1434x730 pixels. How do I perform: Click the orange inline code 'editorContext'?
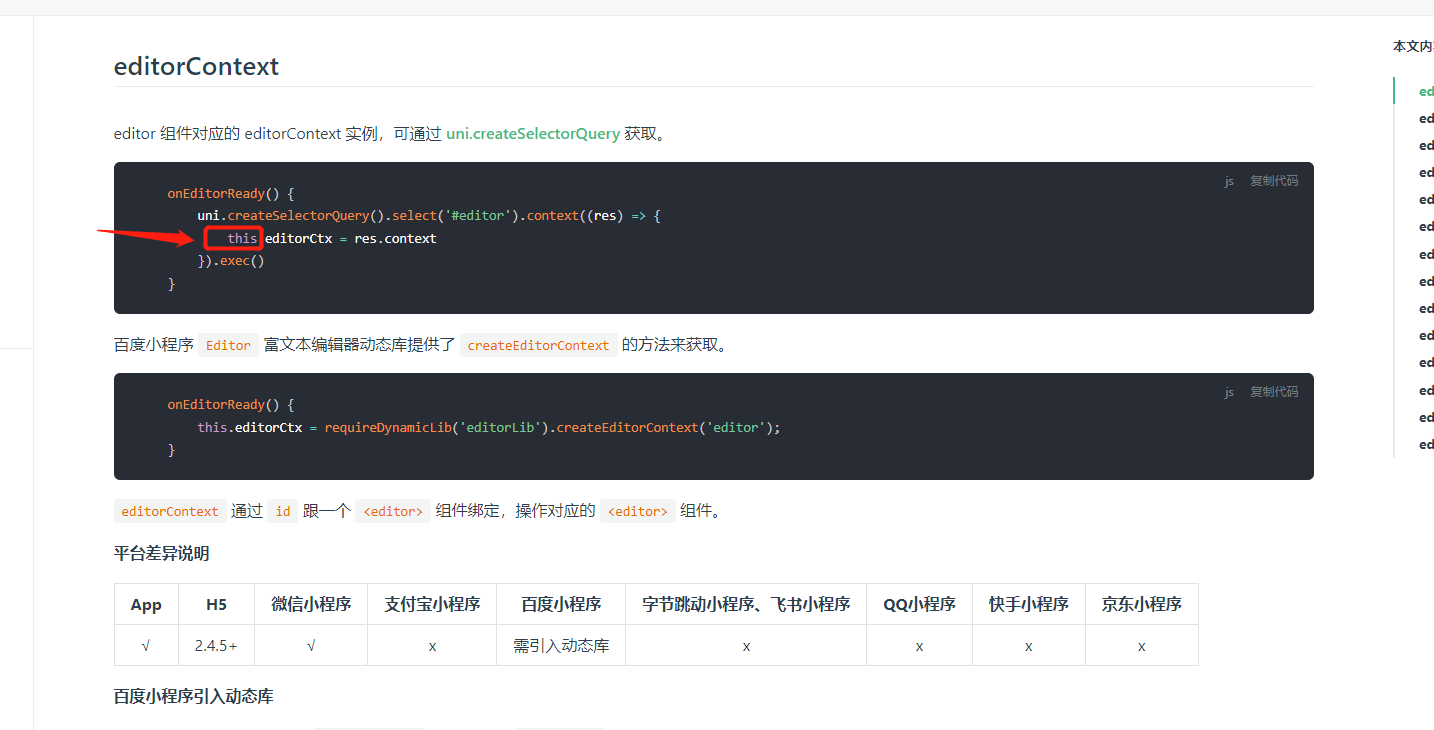(170, 511)
